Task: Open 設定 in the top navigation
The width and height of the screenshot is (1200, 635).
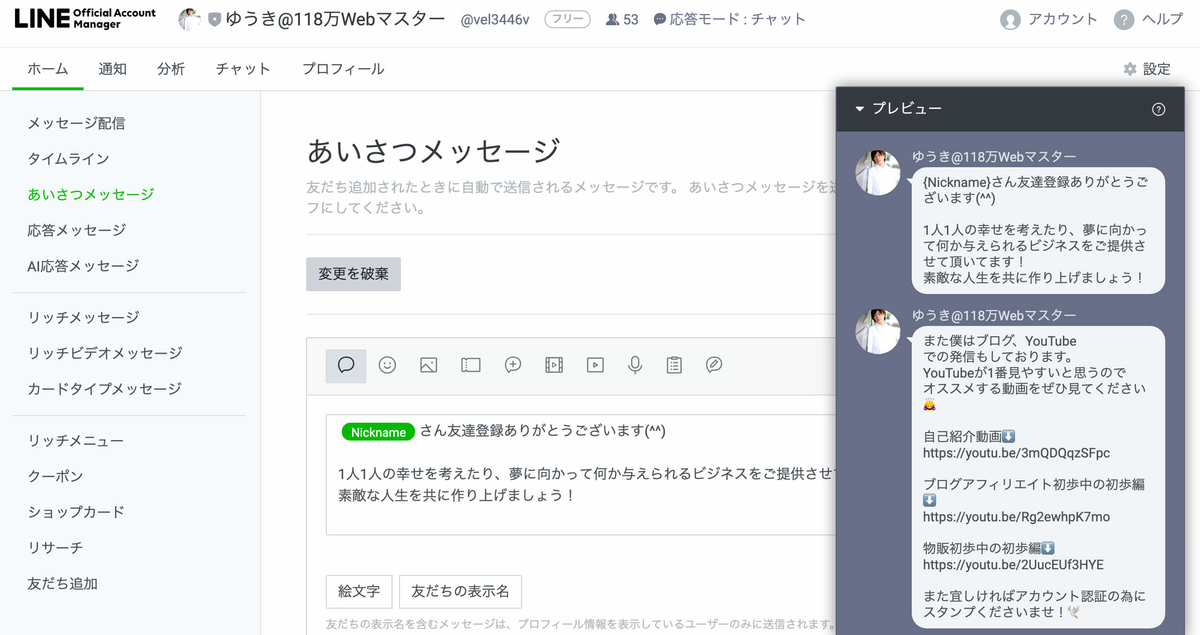Action: (x=1157, y=69)
